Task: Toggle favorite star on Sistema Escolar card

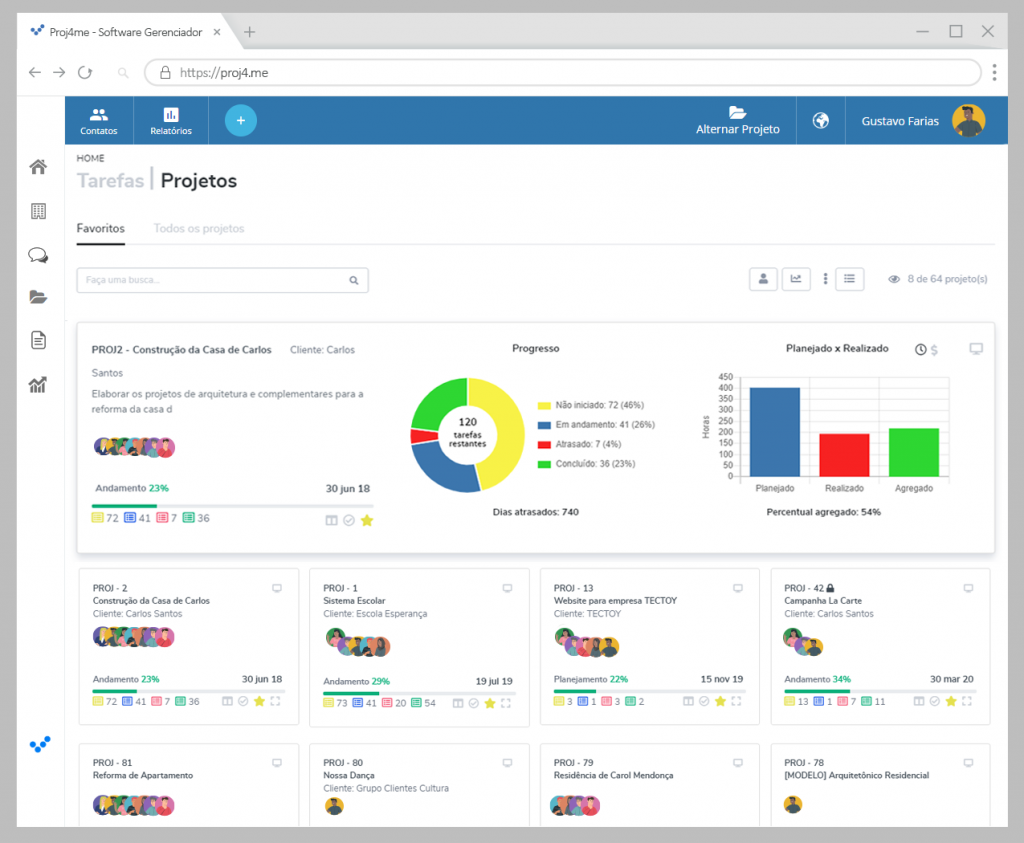Action: pos(490,703)
